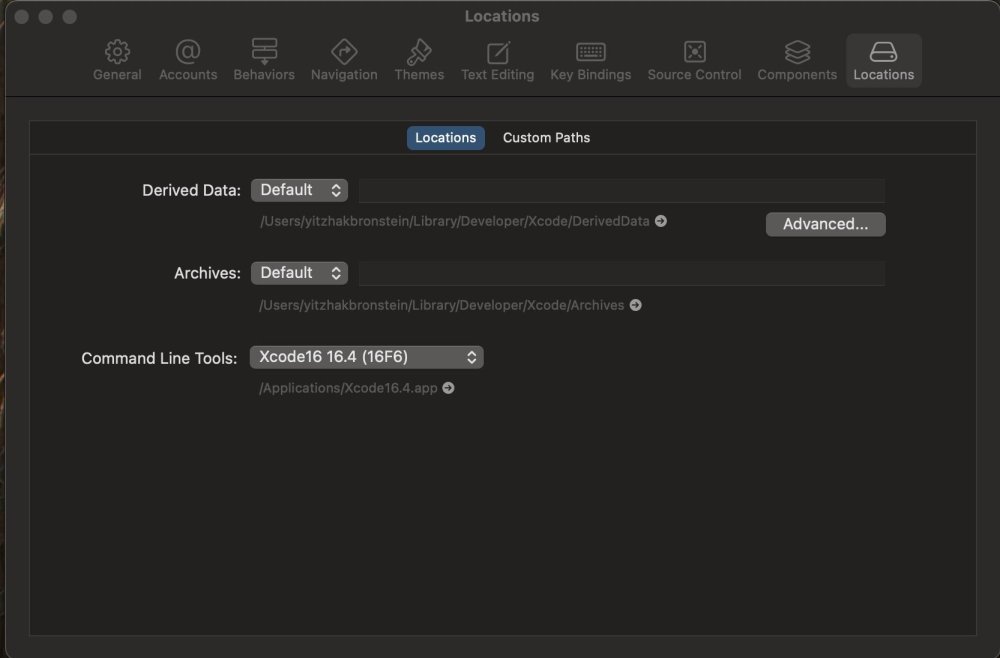Click the DerivedData path text

click(x=455, y=221)
